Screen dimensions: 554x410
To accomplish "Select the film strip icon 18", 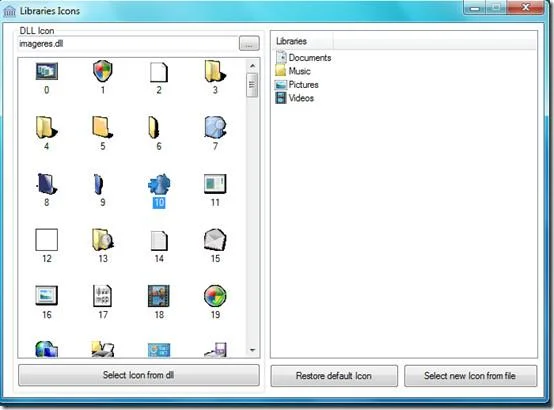I will (x=159, y=295).
